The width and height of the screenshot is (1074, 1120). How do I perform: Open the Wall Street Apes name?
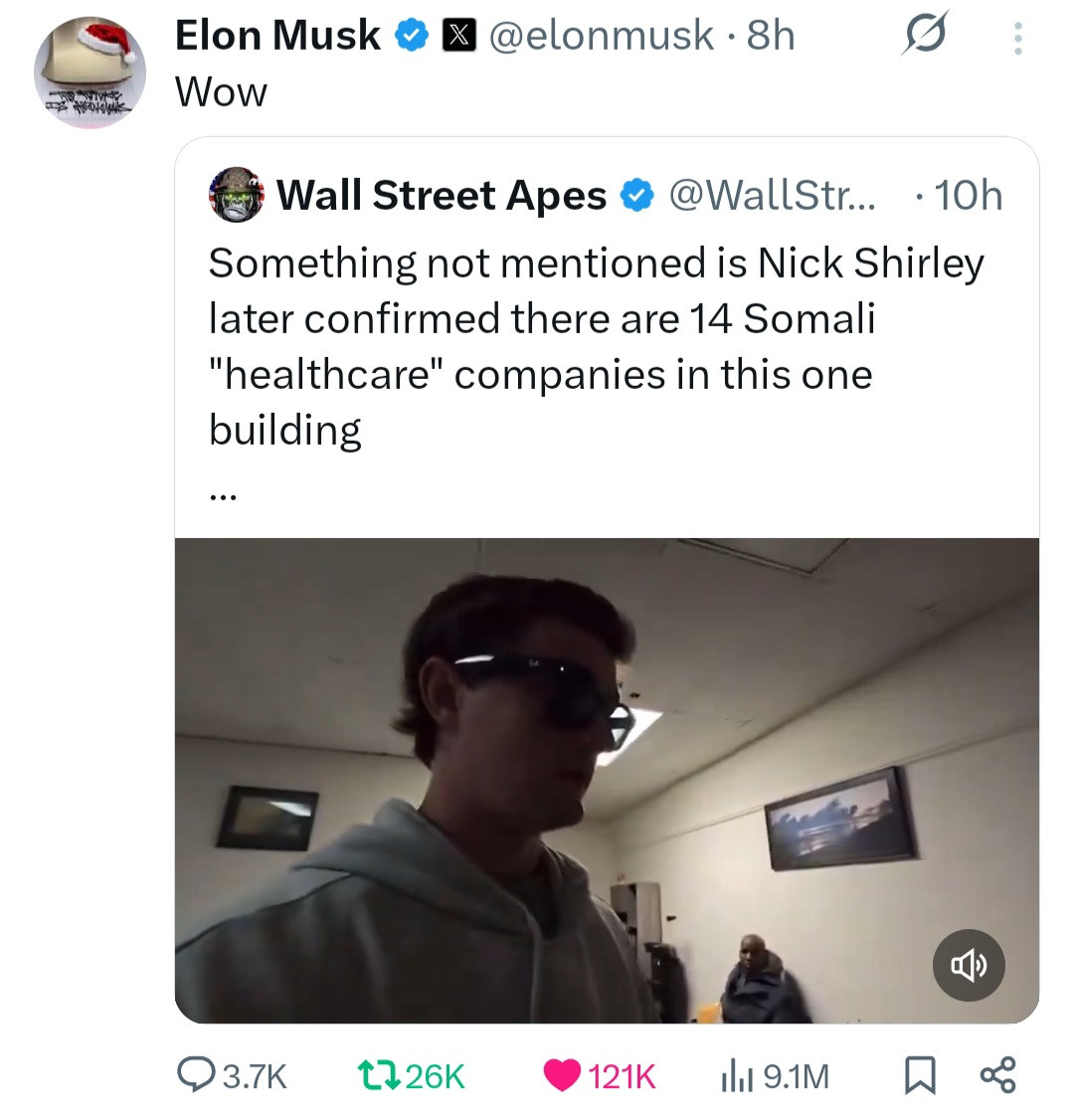coord(442,195)
